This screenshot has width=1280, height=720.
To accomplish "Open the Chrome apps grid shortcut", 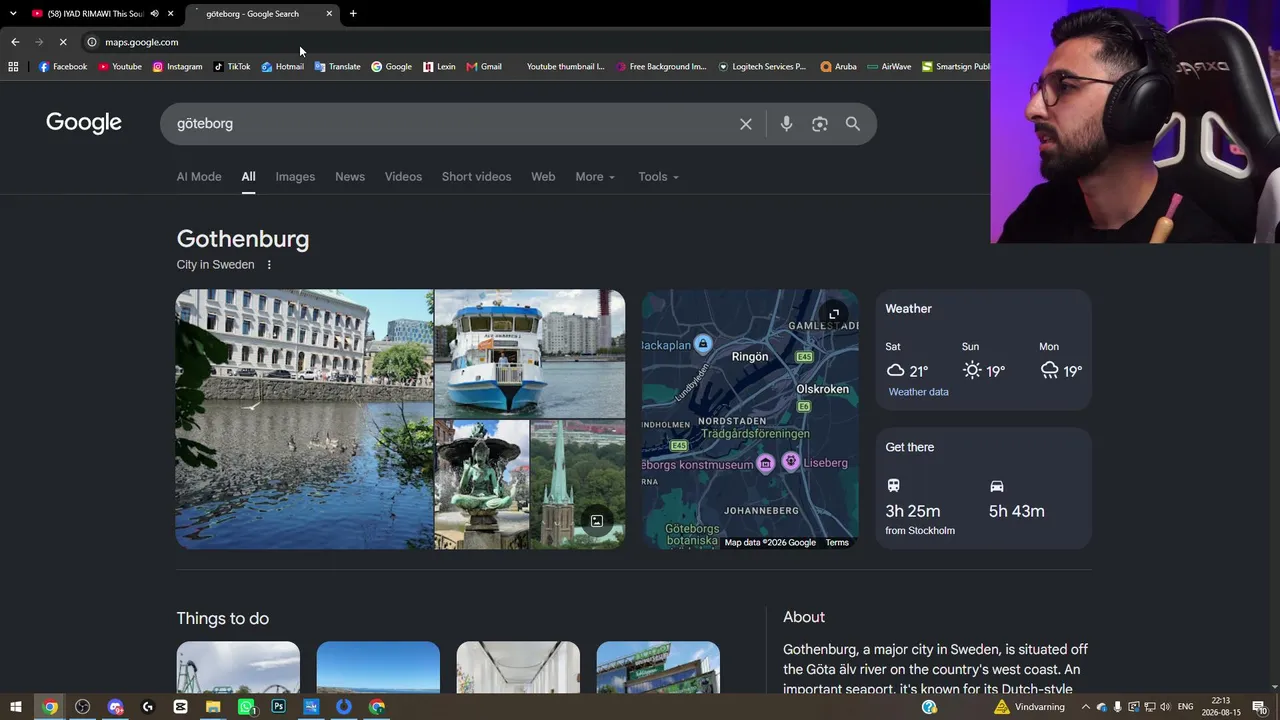I will 13,67.
